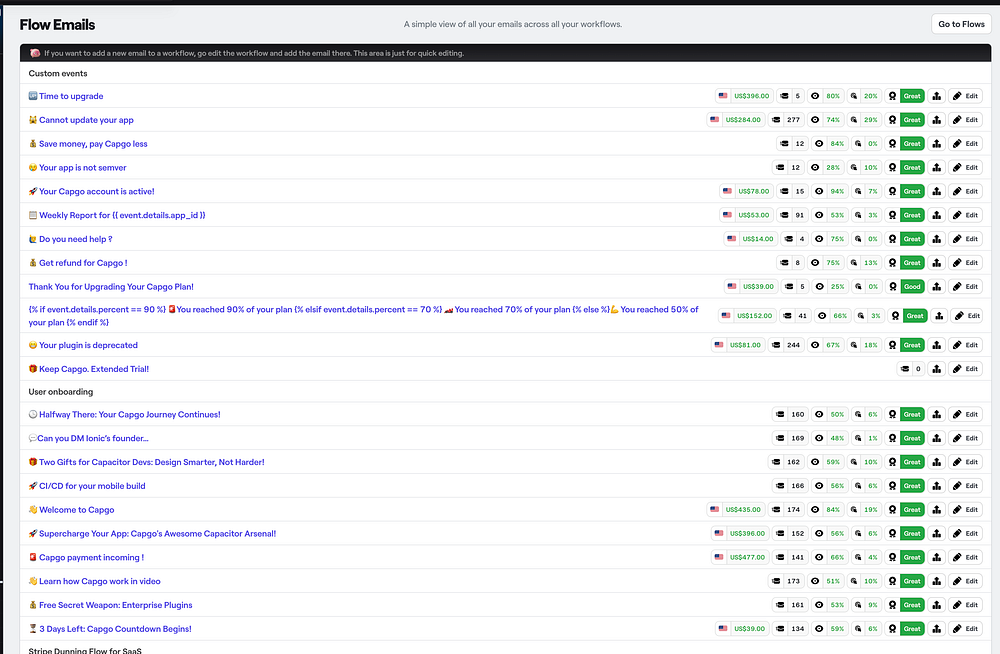Click the 94% open rate value
Screen dimensions: 1000x654
point(837,191)
